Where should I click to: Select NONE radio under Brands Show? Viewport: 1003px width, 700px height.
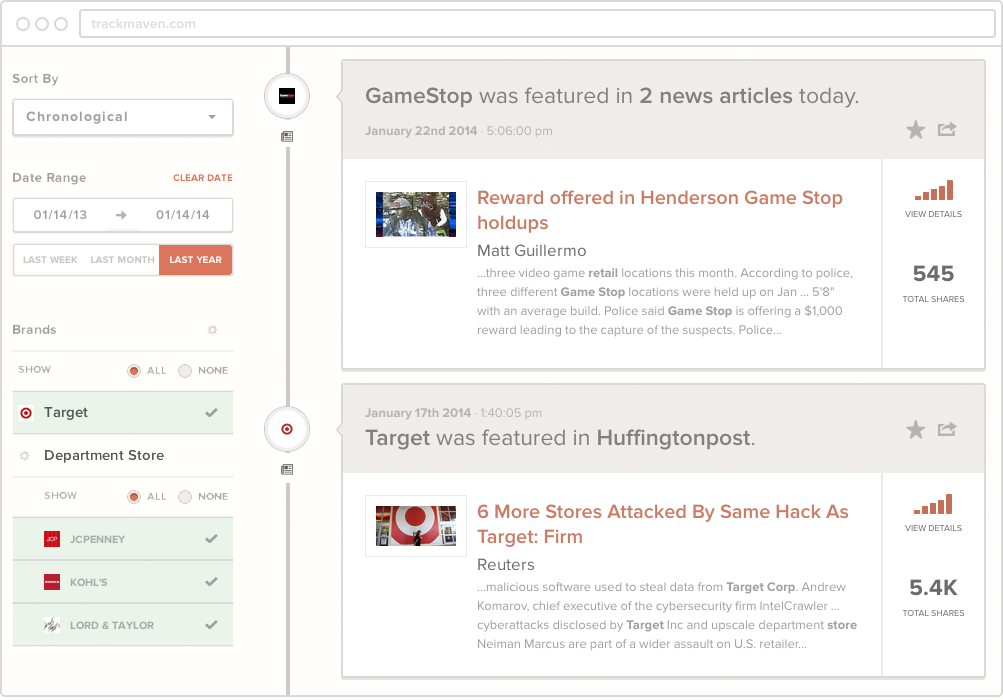(185, 370)
